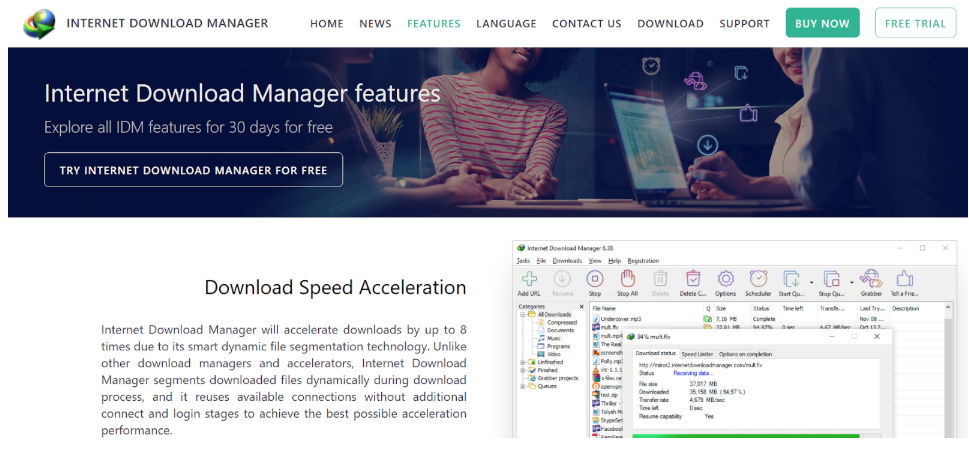The image size is (969, 450).
Task: Open the Registration menu in IDM
Action: (x=643, y=261)
